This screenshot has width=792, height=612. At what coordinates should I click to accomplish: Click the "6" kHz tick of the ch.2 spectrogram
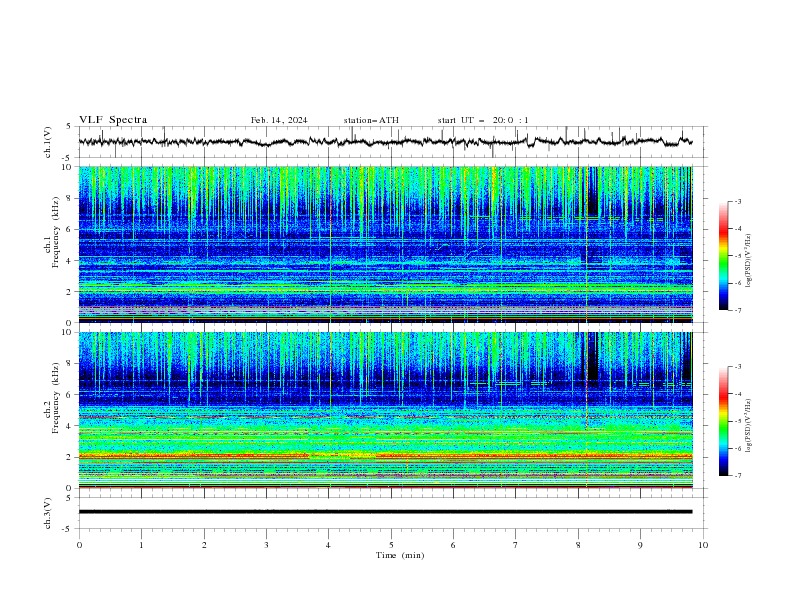coord(70,395)
